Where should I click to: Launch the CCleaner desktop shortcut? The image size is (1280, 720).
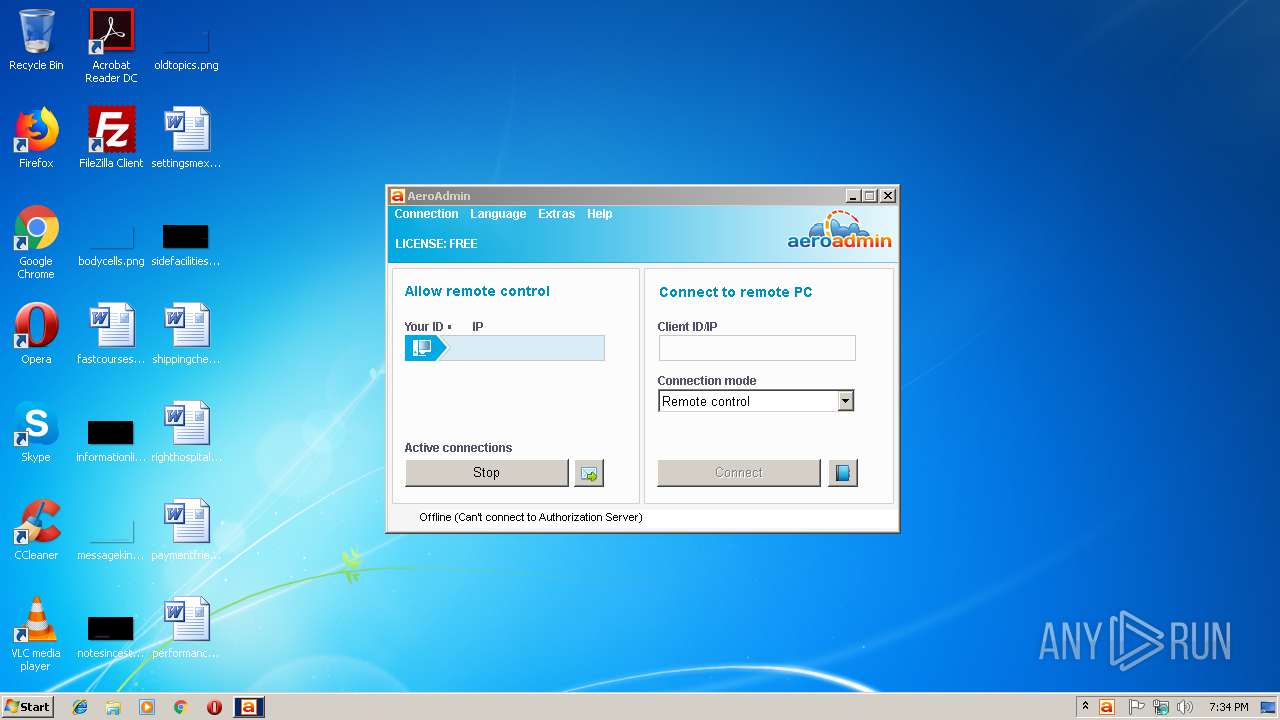(36, 530)
